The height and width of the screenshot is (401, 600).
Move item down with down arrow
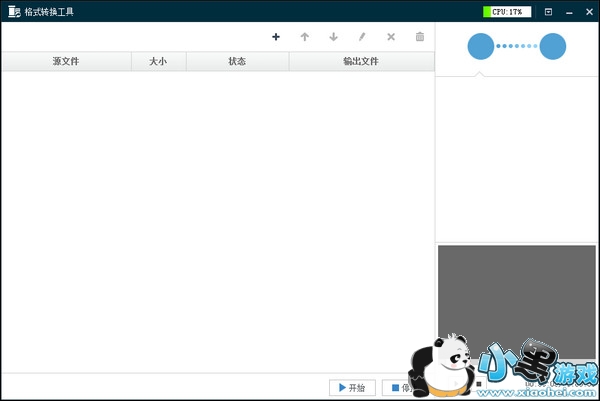click(x=333, y=37)
